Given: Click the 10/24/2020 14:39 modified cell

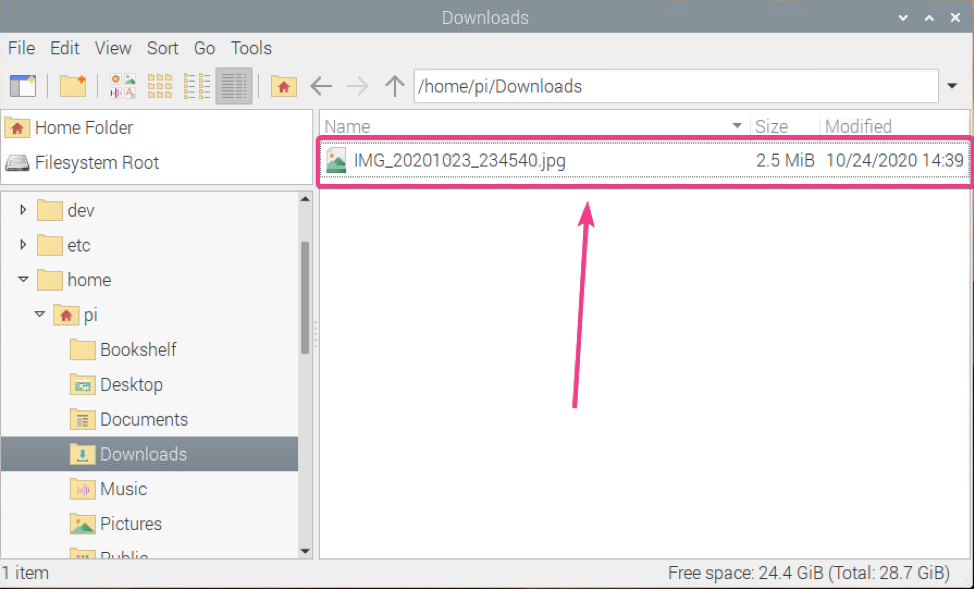Looking at the screenshot, I should click(894, 161).
